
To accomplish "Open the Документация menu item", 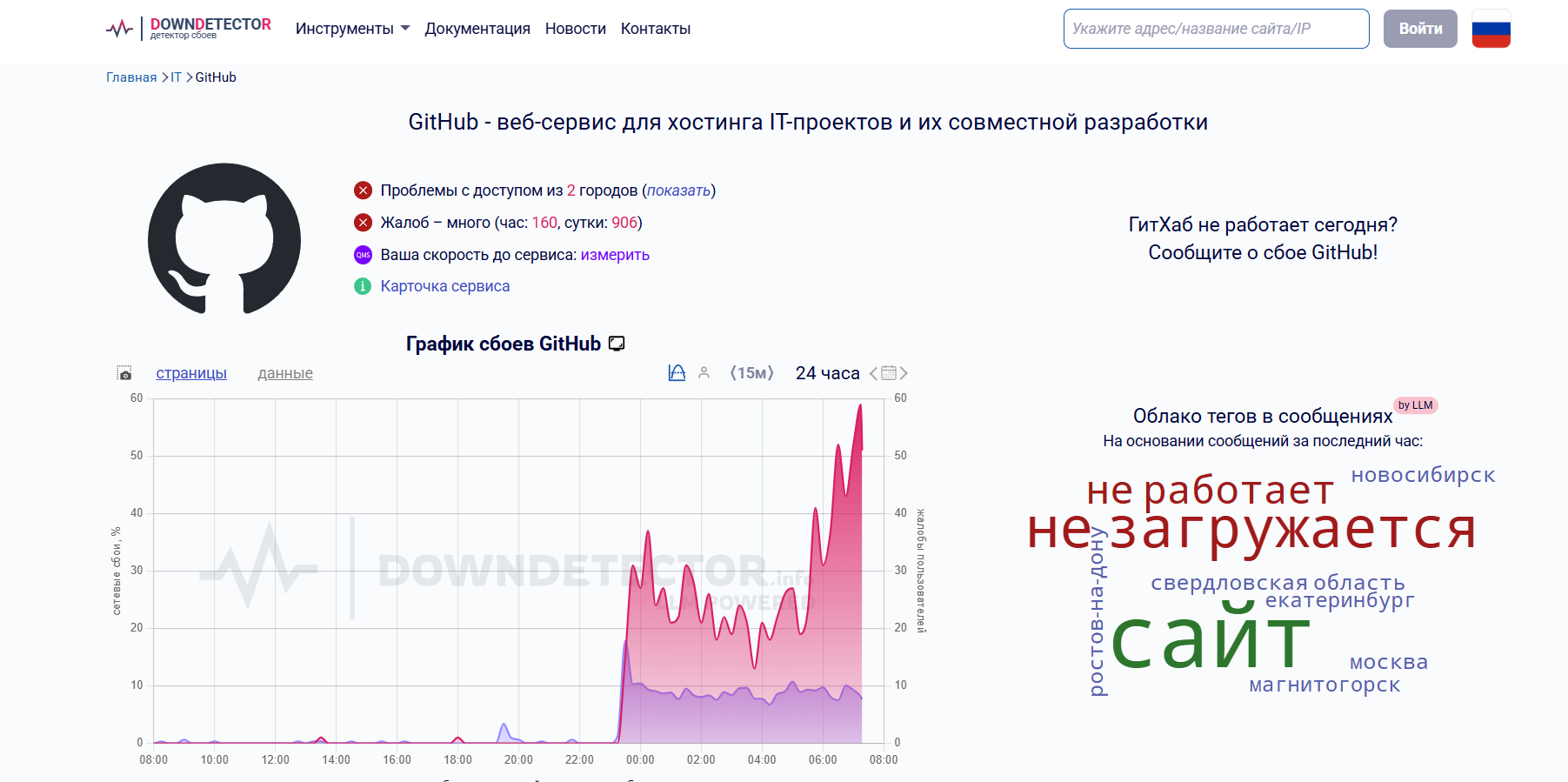I will pyautogui.click(x=477, y=29).
